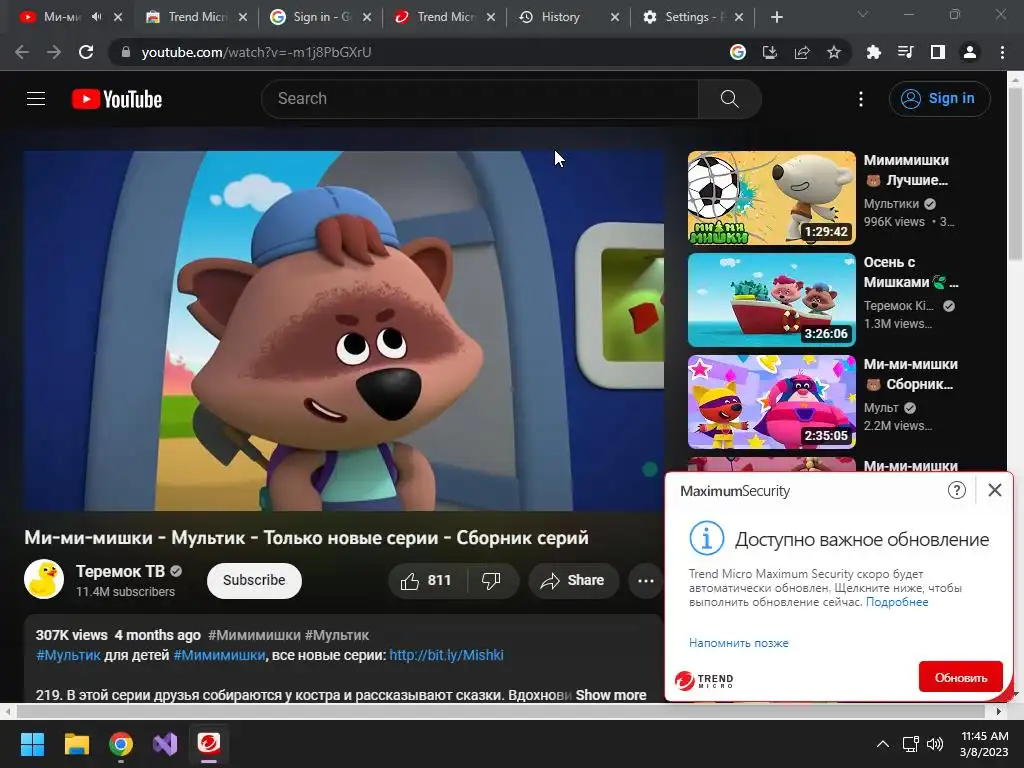Open tab search dropdown in Chrome
Image resolution: width=1024 pixels, height=768 pixels.
coord(863,15)
